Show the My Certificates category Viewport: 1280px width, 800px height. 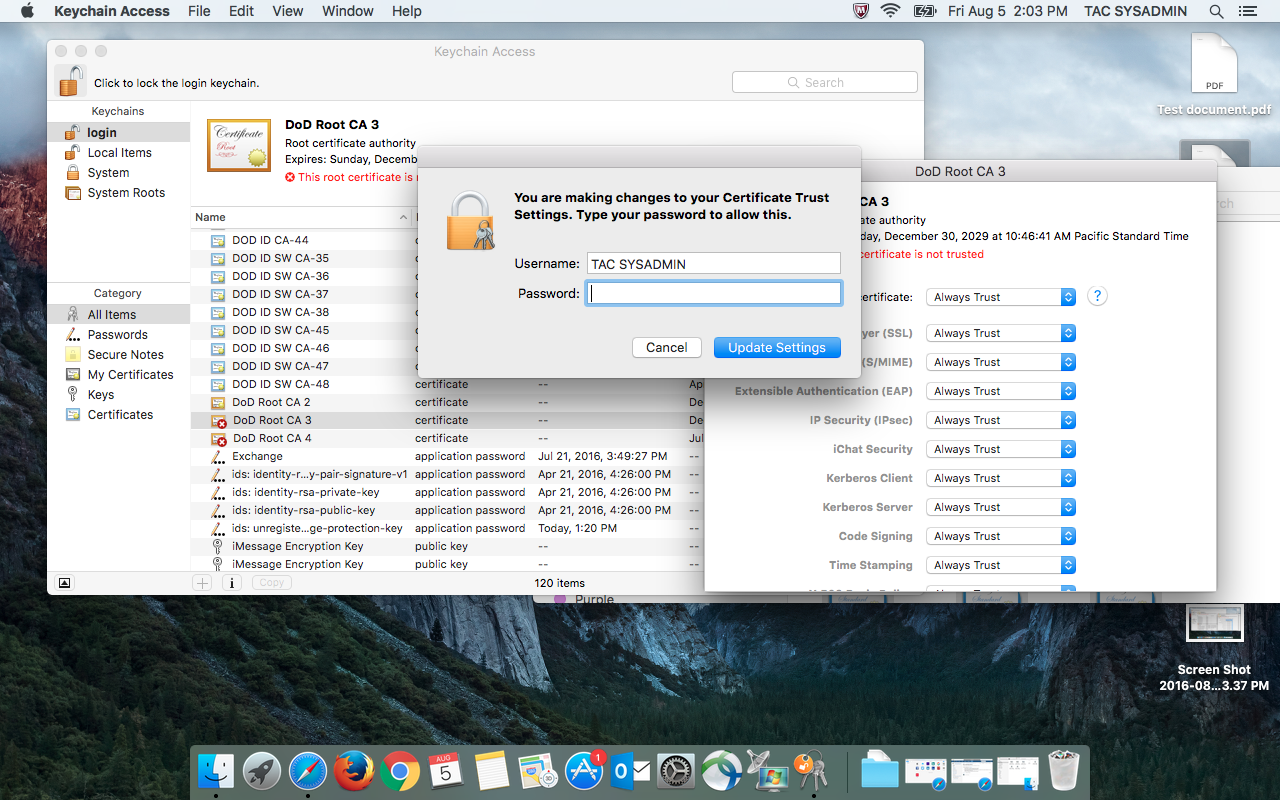pyautogui.click(x=118, y=374)
